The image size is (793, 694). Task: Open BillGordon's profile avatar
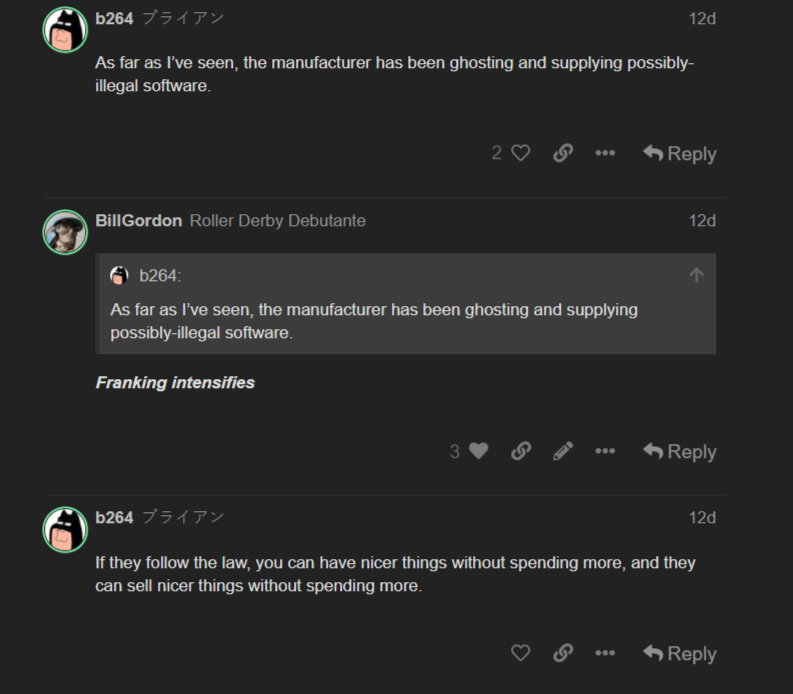pos(65,231)
